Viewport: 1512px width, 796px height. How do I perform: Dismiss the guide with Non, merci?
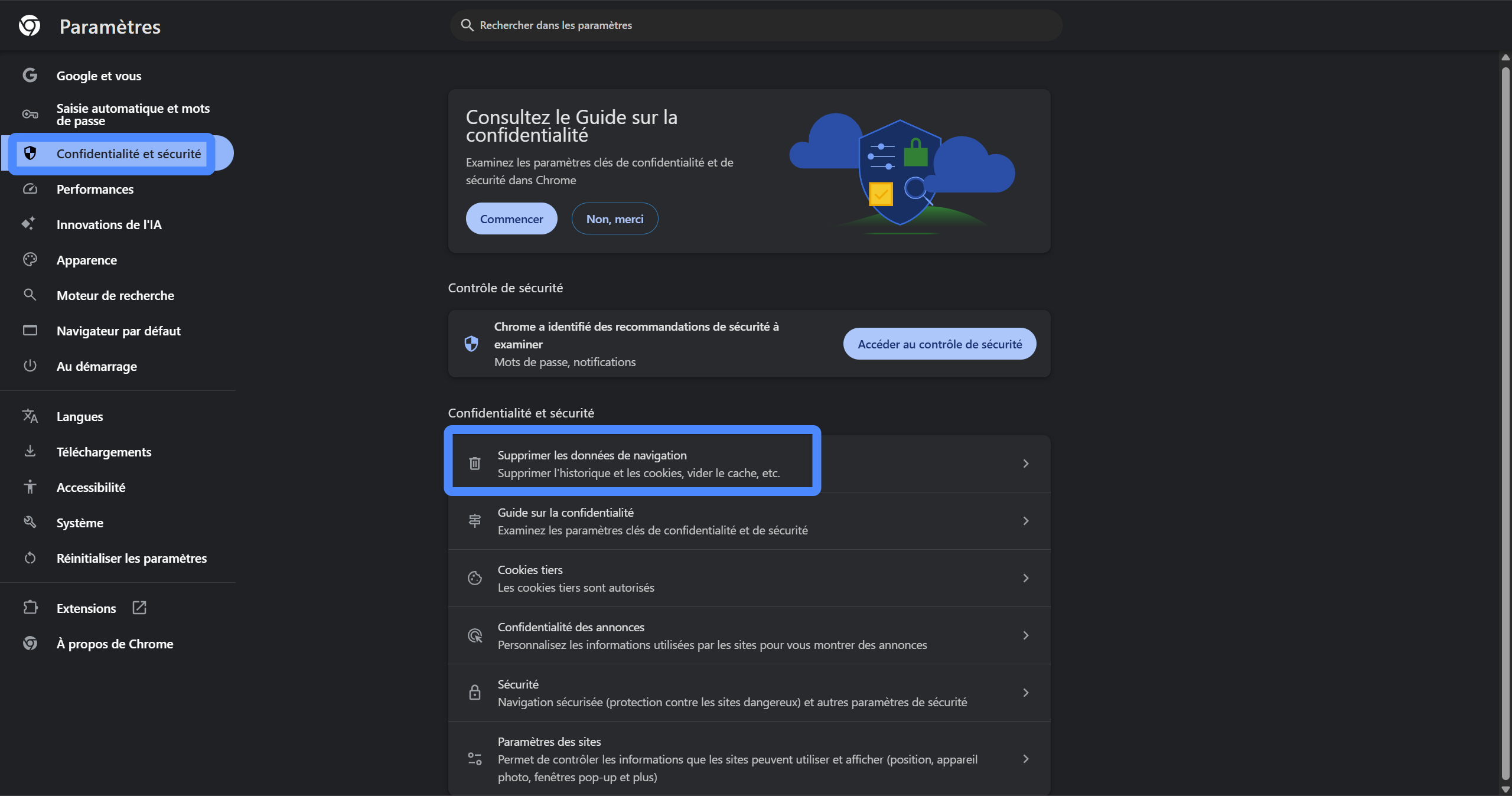[615, 218]
